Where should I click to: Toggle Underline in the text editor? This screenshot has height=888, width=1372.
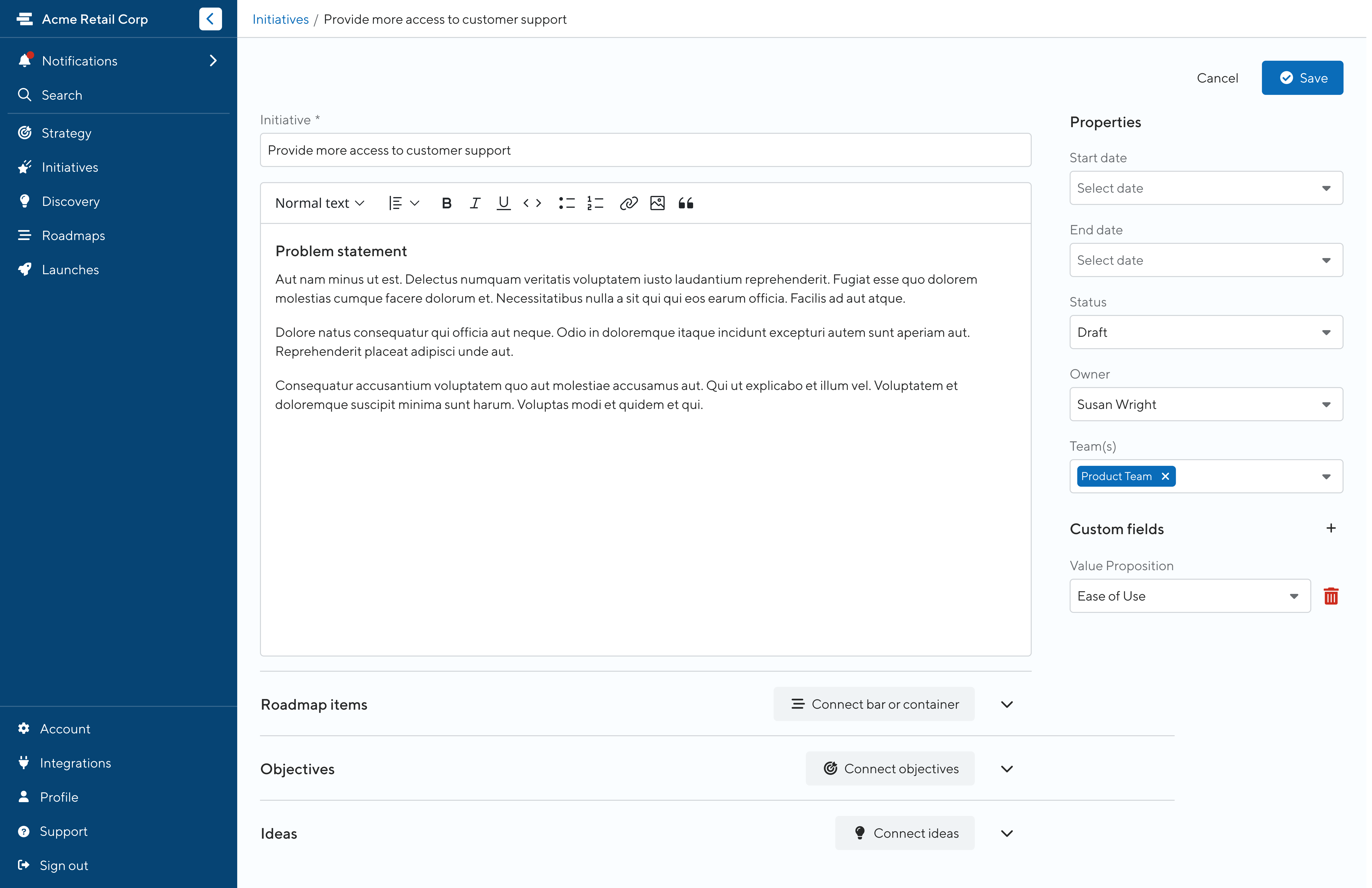tap(503, 203)
